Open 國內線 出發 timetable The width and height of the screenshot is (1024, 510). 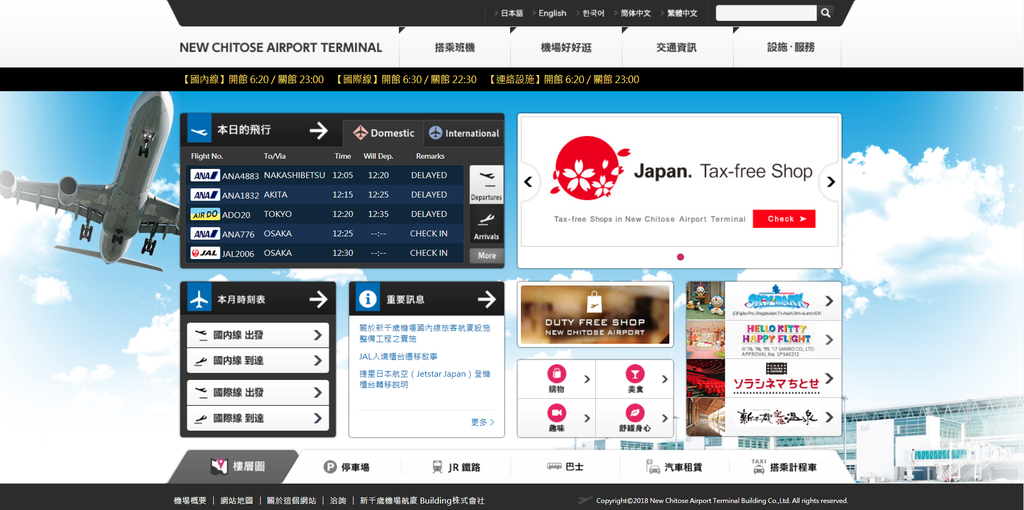(x=258, y=335)
